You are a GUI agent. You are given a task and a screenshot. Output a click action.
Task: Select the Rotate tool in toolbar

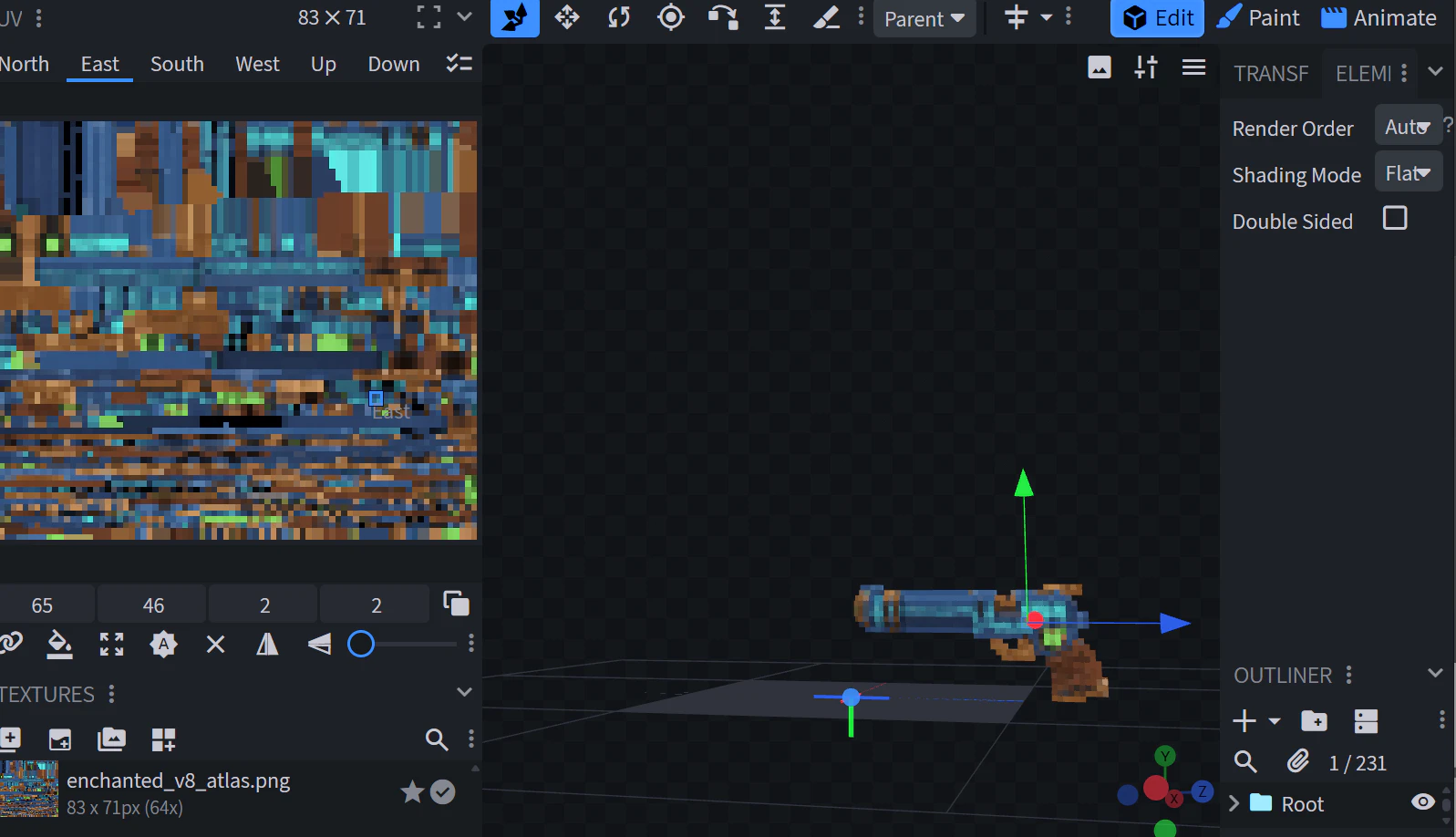[x=619, y=17]
